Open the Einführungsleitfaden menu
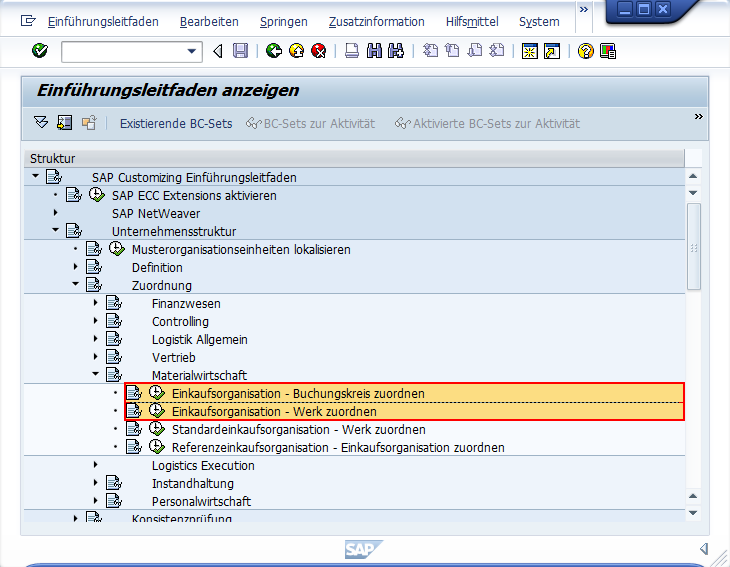 click(103, 22)
